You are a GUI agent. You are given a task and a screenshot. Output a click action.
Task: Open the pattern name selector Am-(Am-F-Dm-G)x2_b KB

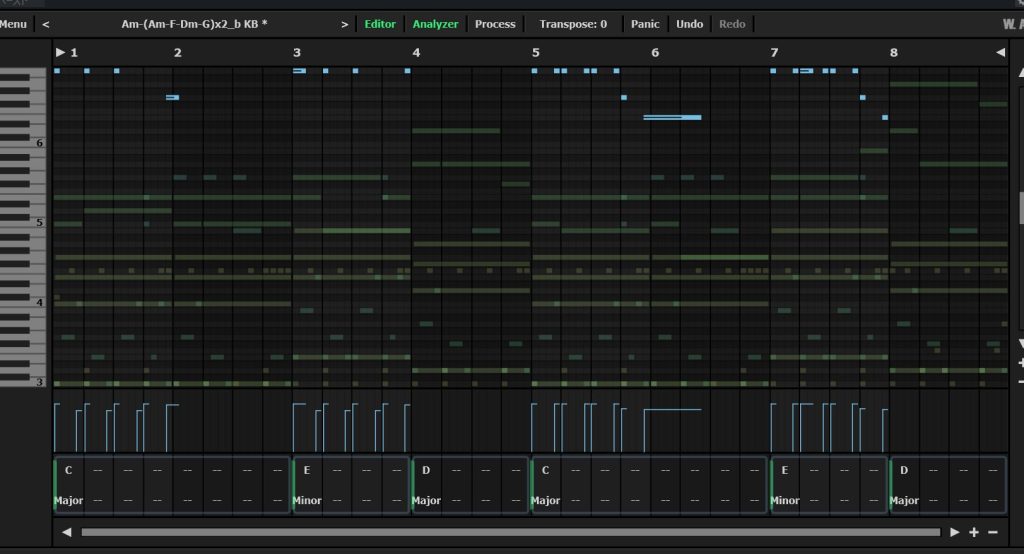[x=195, y=24]
